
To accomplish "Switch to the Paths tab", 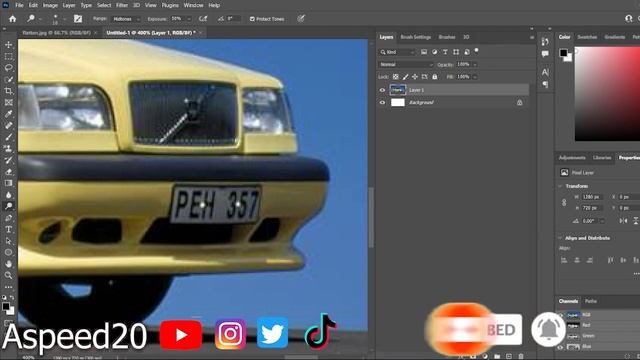I will pyautogui.click(x=591, y=301).
